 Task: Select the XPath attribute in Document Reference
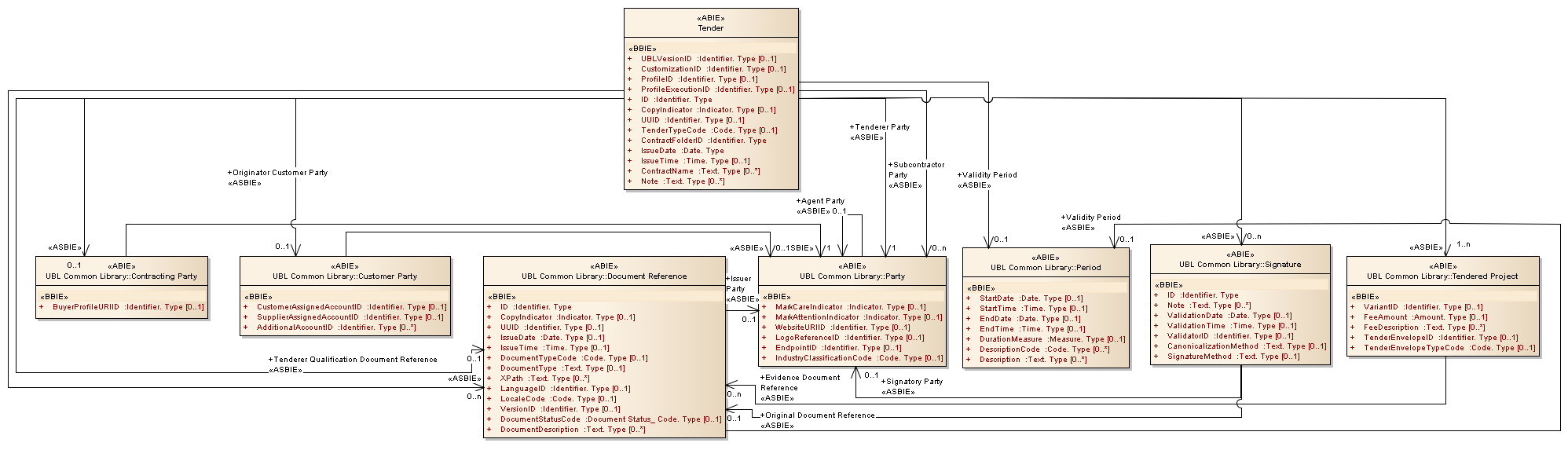pos(544,379)
